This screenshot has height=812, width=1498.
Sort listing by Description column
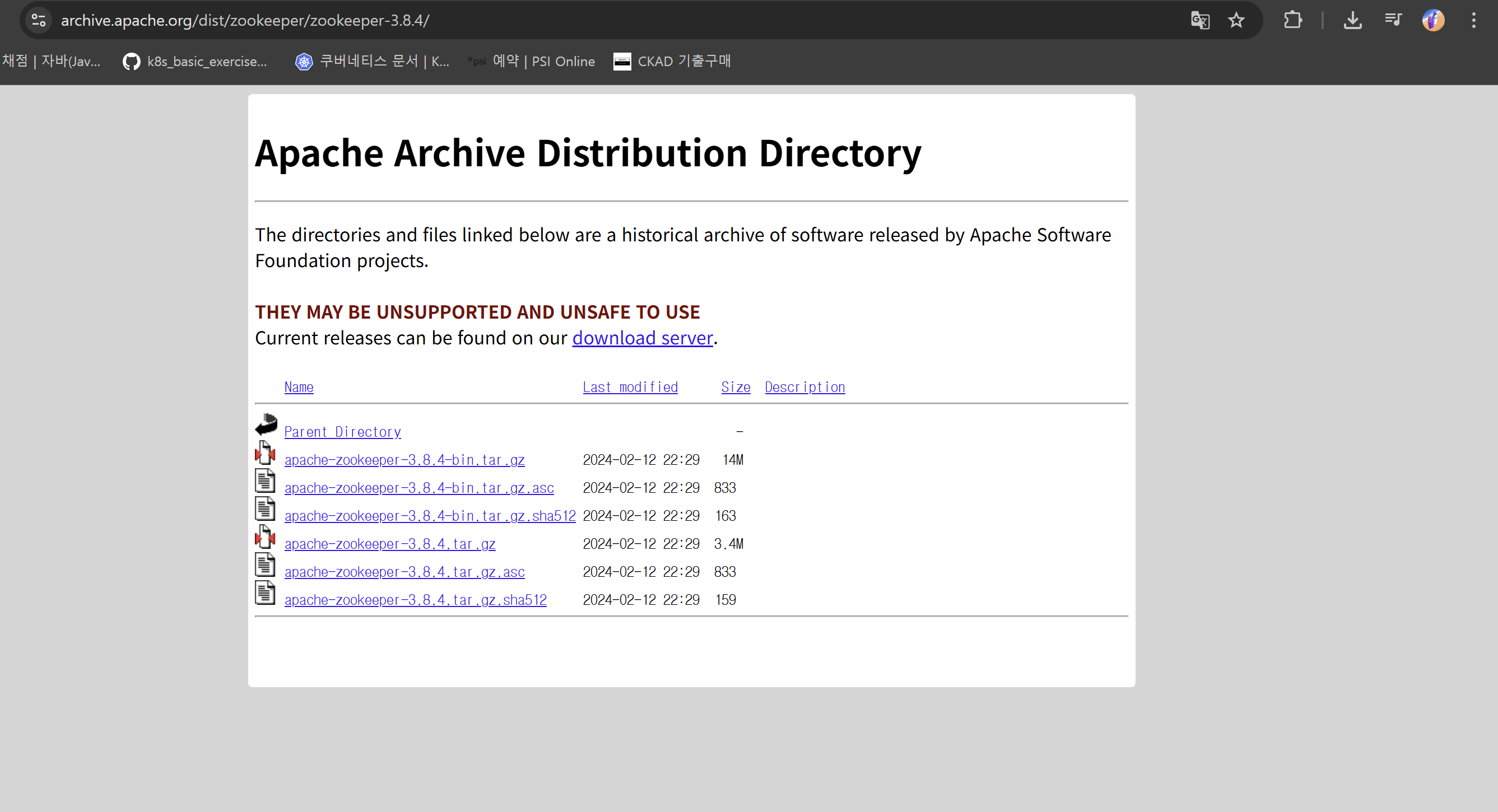click(804, 387)
